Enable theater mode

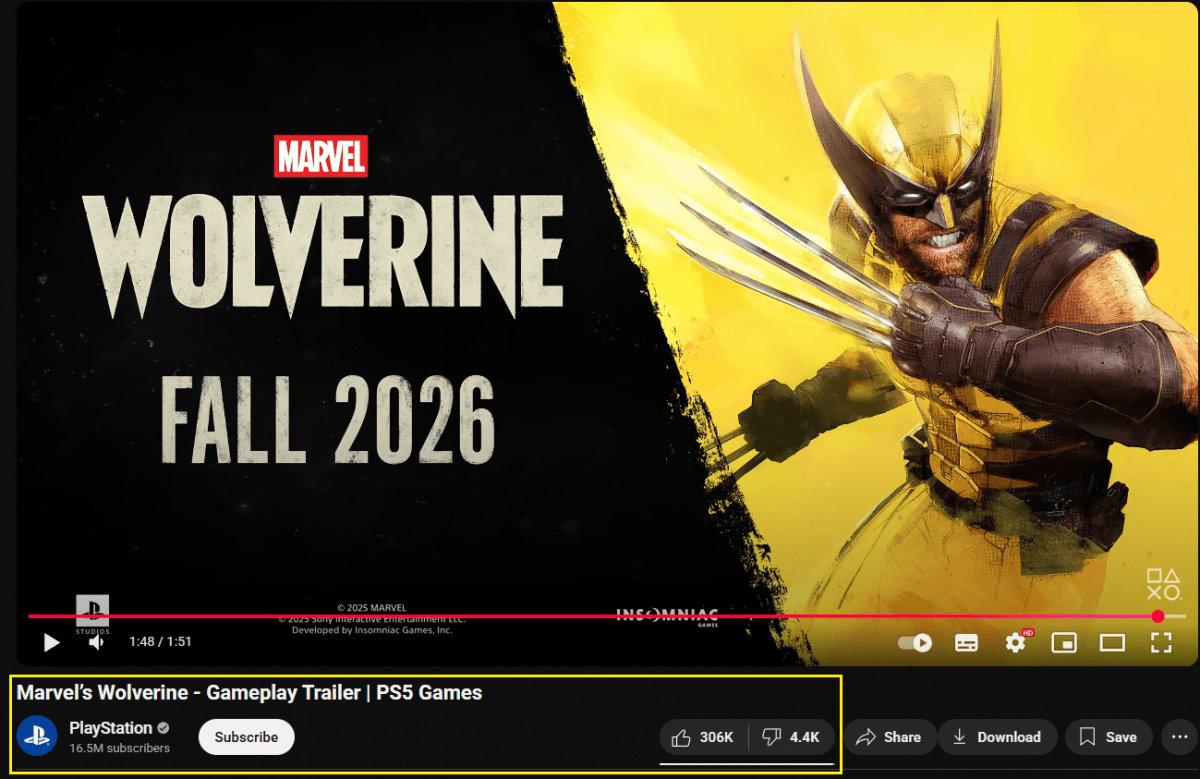point(1112,642)
